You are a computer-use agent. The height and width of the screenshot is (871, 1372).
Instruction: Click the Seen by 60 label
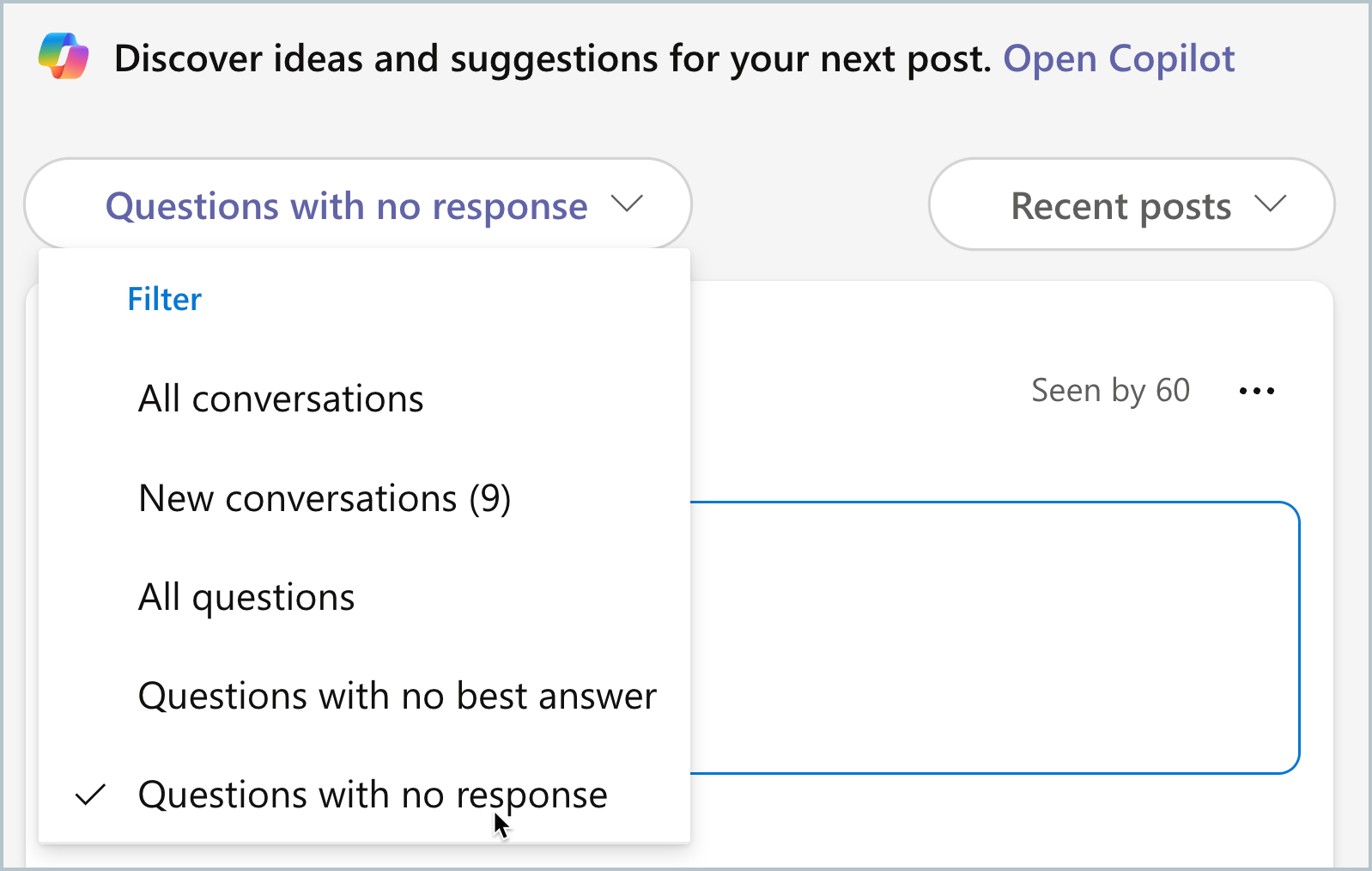pos(1110,391)
